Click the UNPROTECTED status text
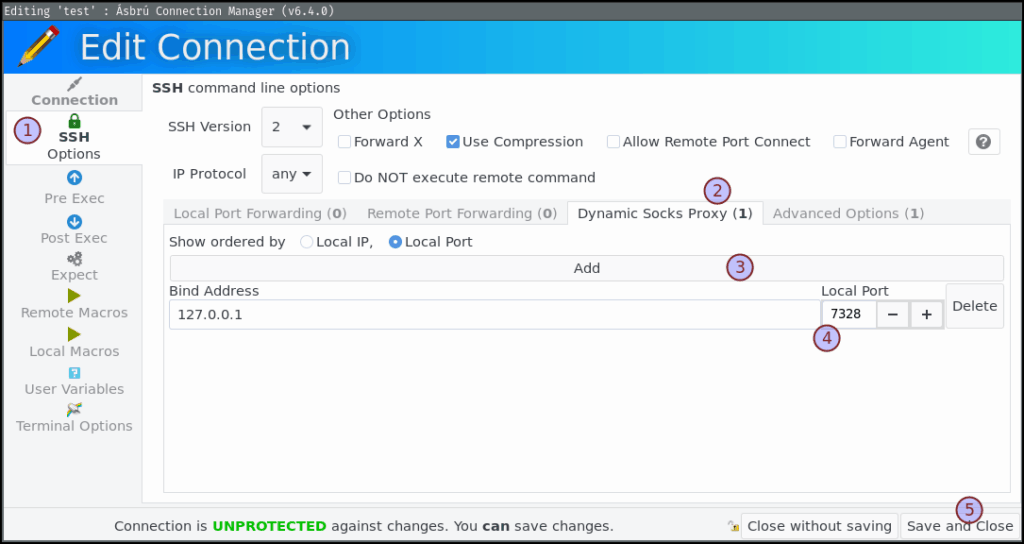 pos(269,526)
